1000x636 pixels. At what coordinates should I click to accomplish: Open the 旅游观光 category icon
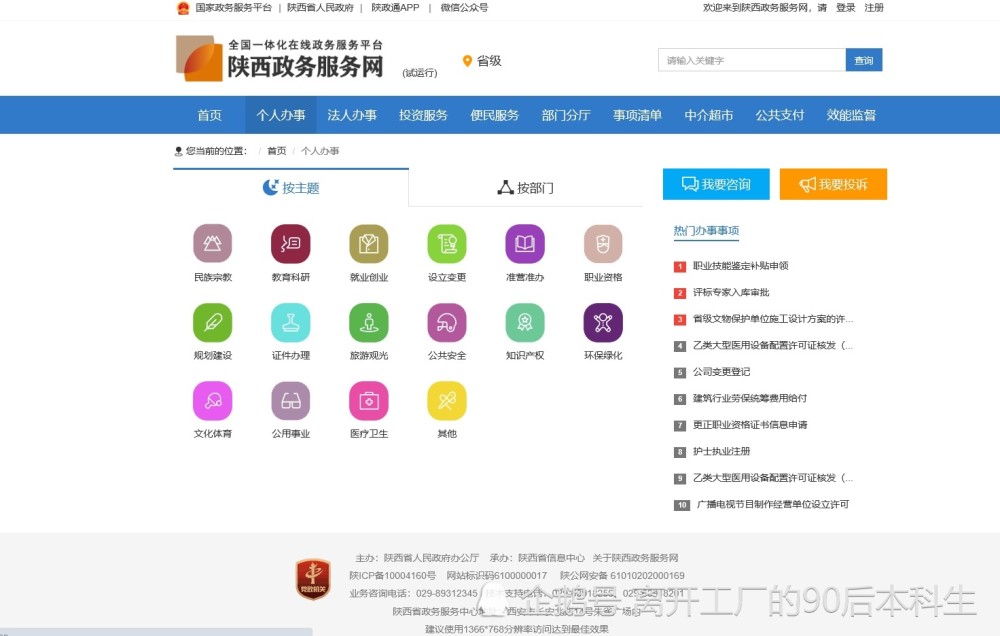click(369, 322)
